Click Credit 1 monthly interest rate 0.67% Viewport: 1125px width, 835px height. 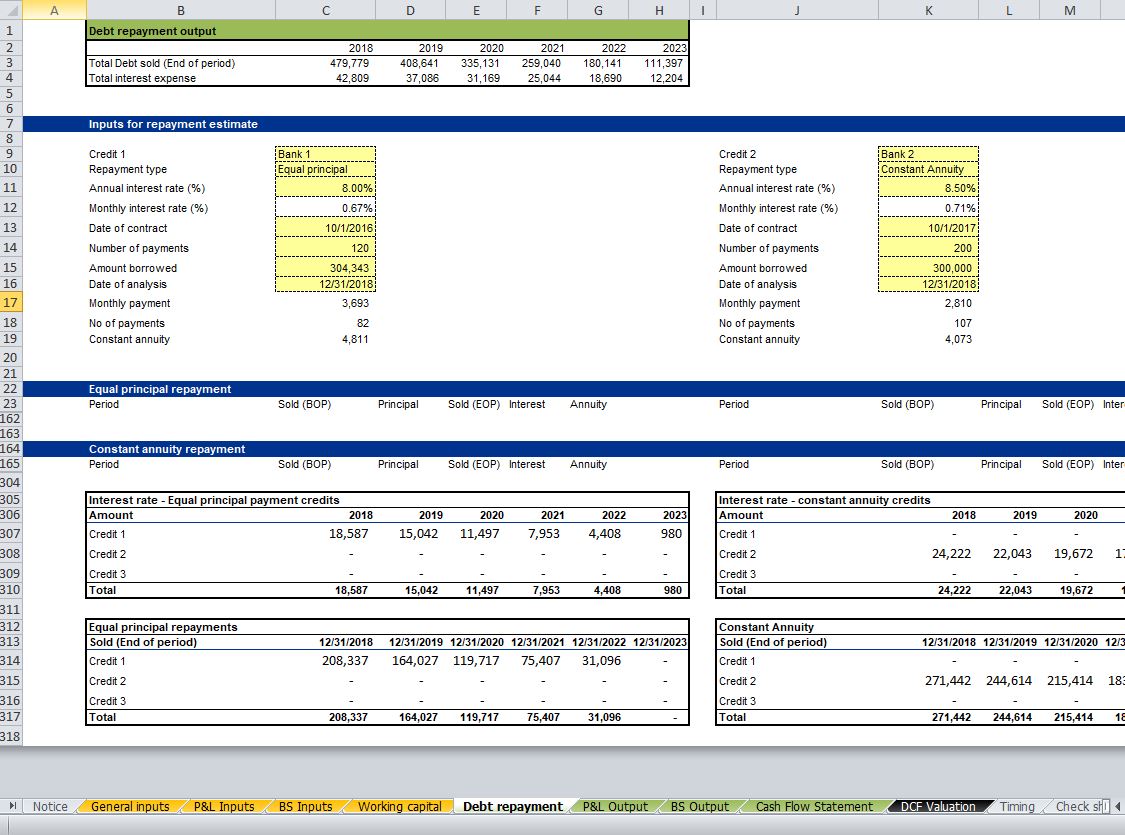tap(325, 208)
